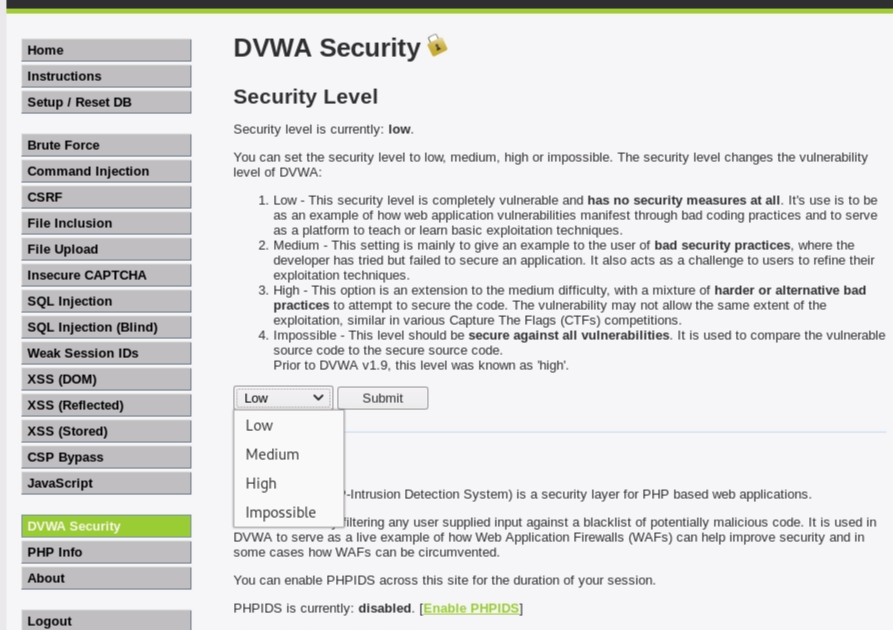
Task: Choose High from the dropdown list
Action: 288,484
